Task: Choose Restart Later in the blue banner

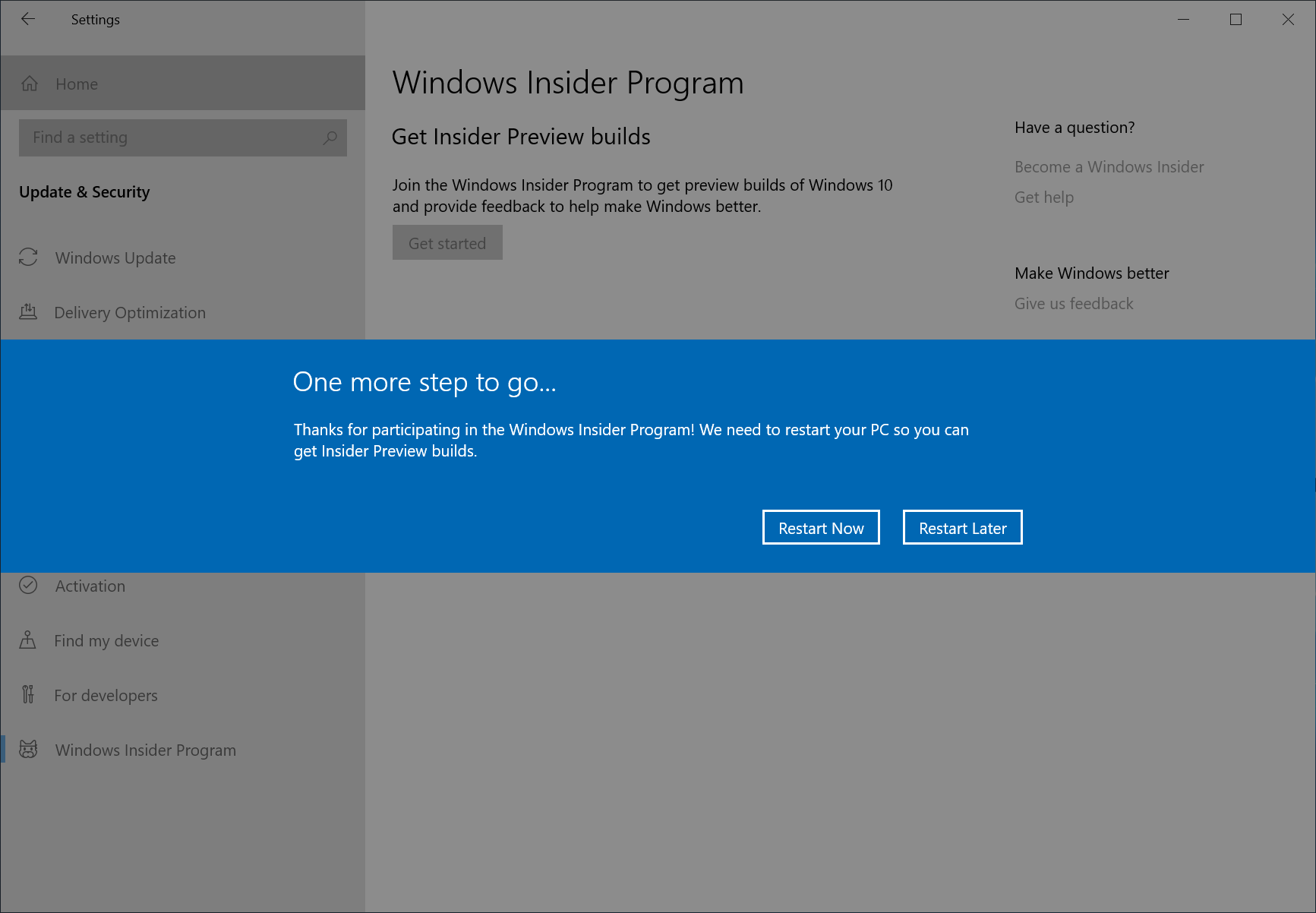Action: (x=962, y=527)
